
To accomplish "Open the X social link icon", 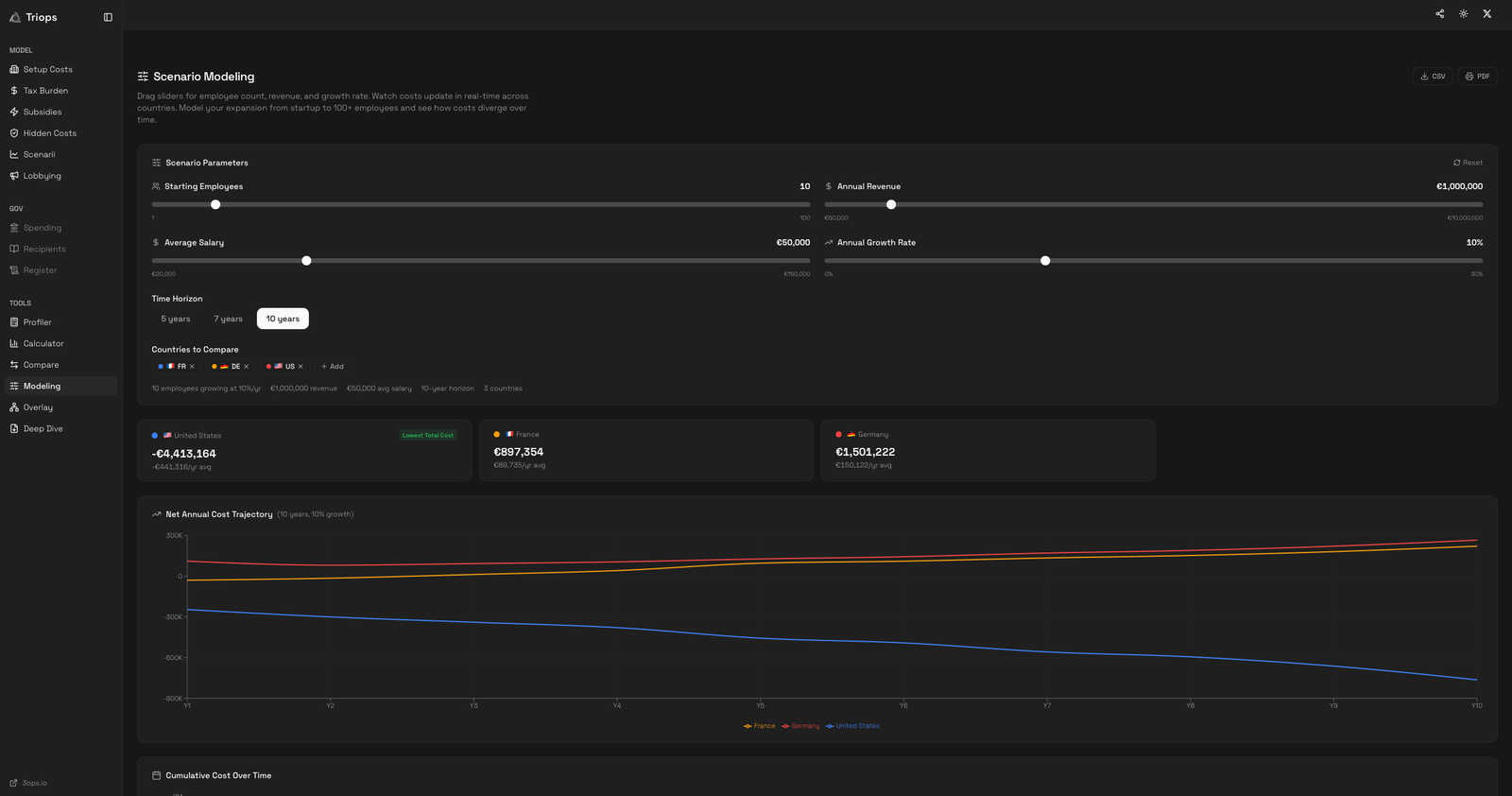I will pos(1486,14).
